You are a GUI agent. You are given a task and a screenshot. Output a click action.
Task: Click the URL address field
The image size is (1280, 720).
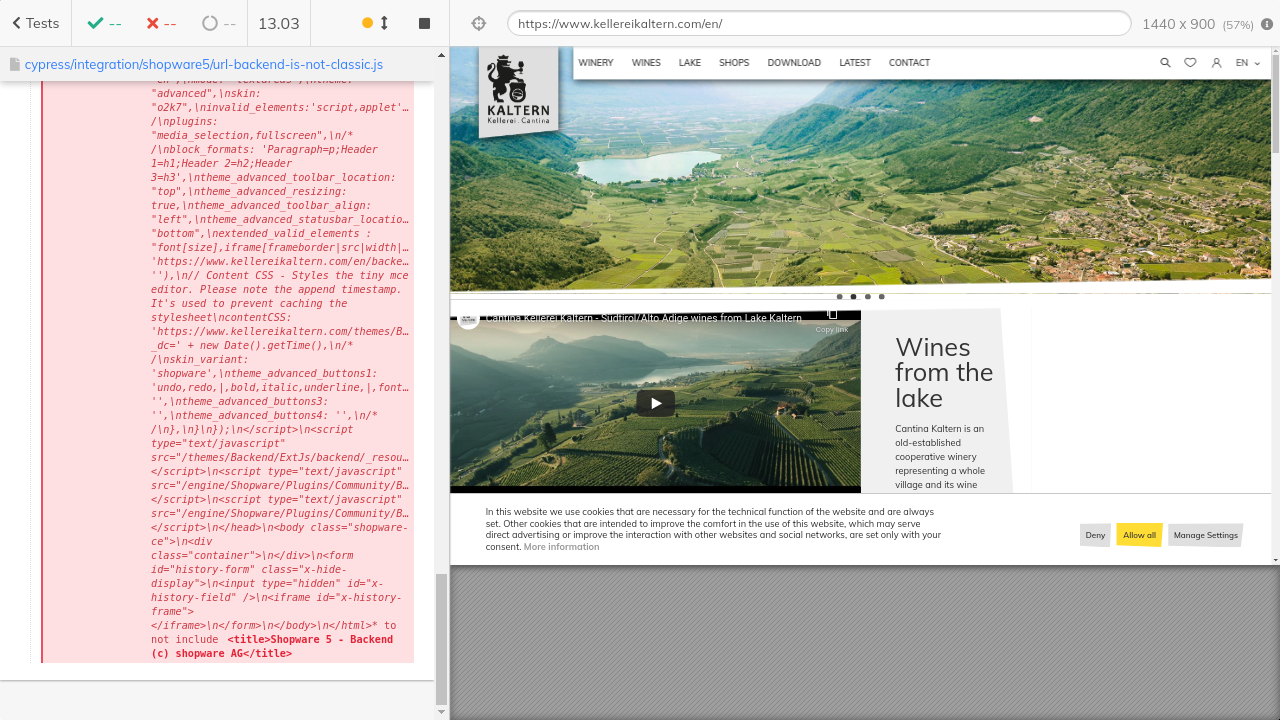(818, 24)
